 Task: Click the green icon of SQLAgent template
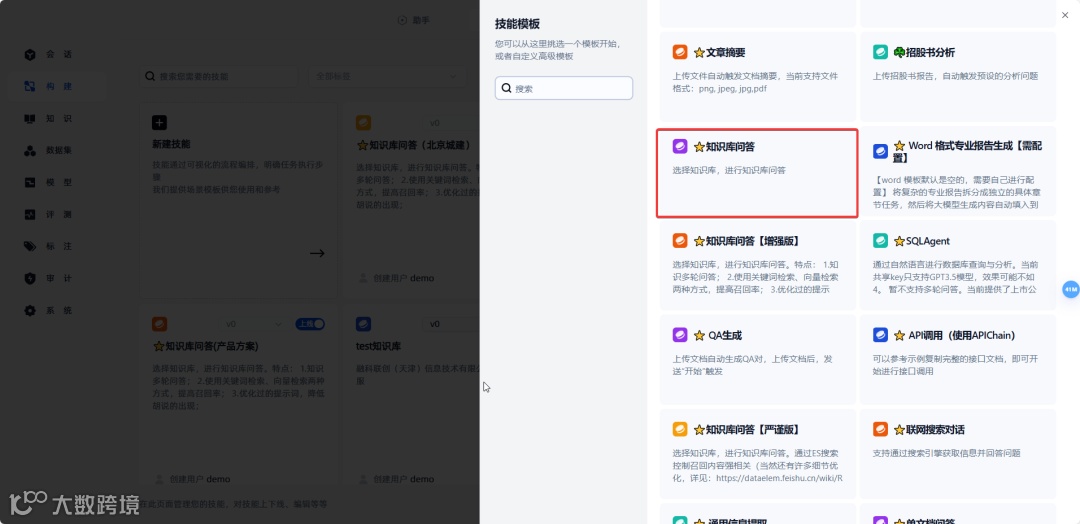pos(880,240)
